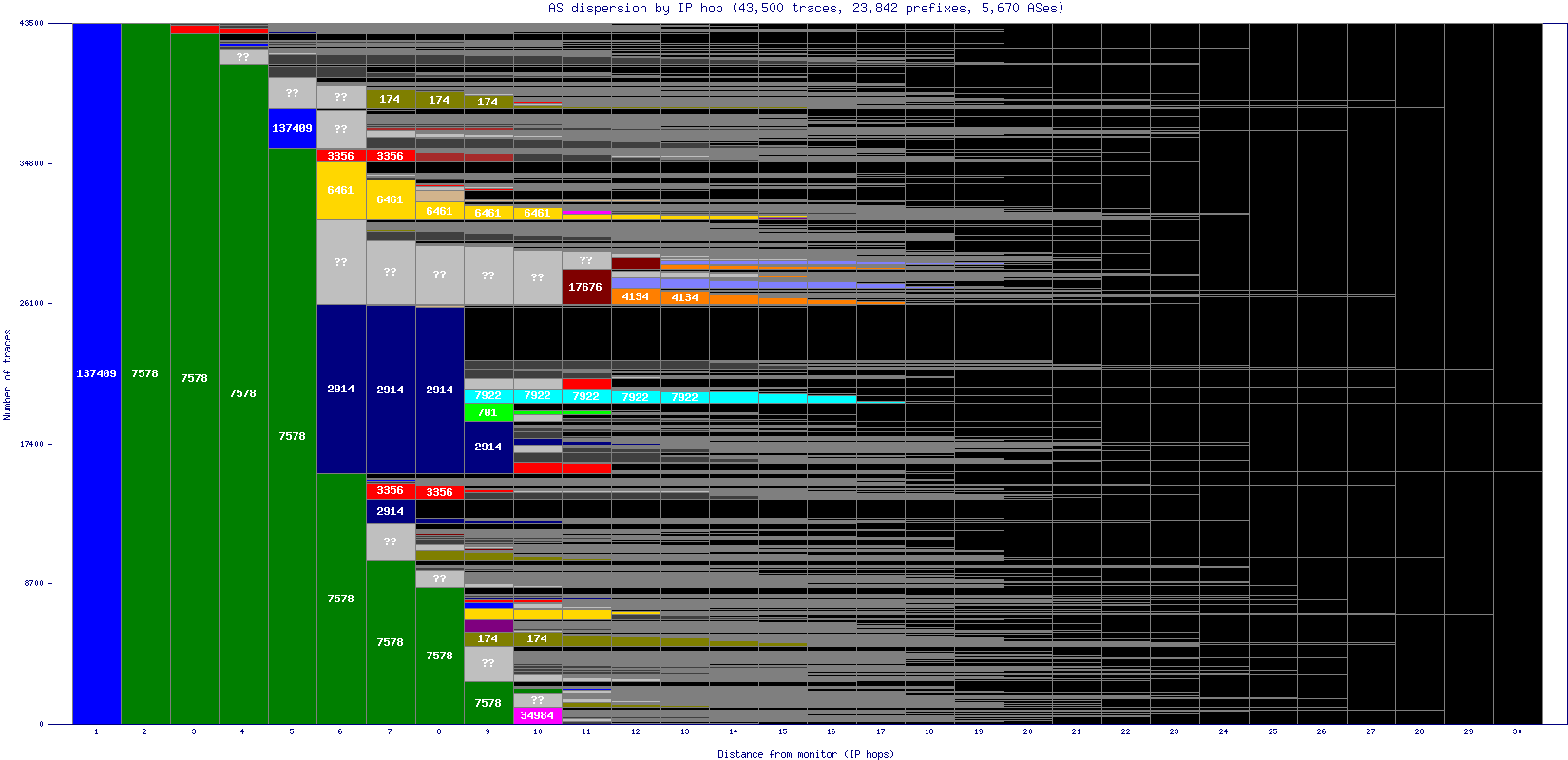Click the x-axis tick label 30
This screenshot has width=1568, height=760.
tap(1517, 731)
